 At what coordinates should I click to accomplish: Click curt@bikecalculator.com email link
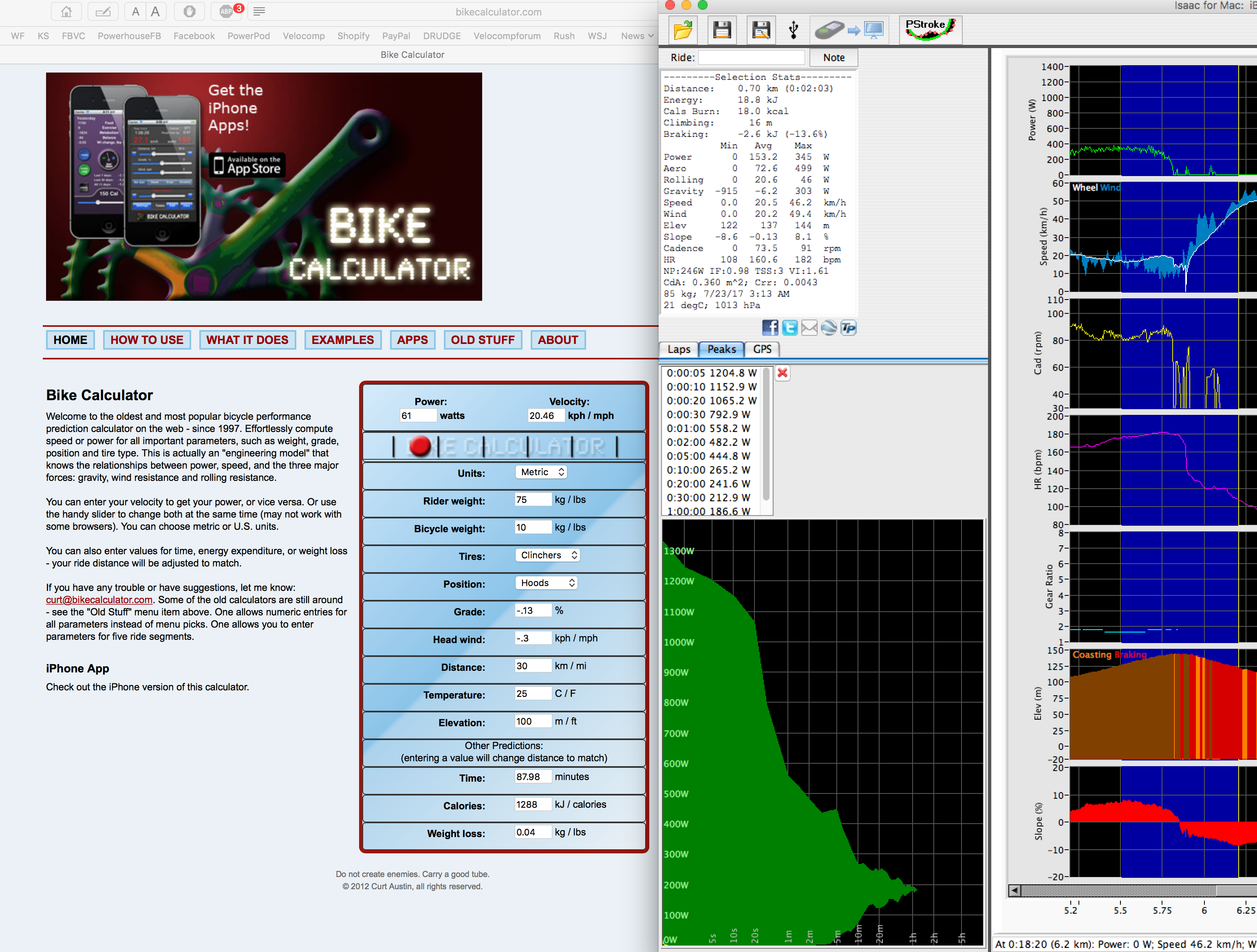coord(99,599)
